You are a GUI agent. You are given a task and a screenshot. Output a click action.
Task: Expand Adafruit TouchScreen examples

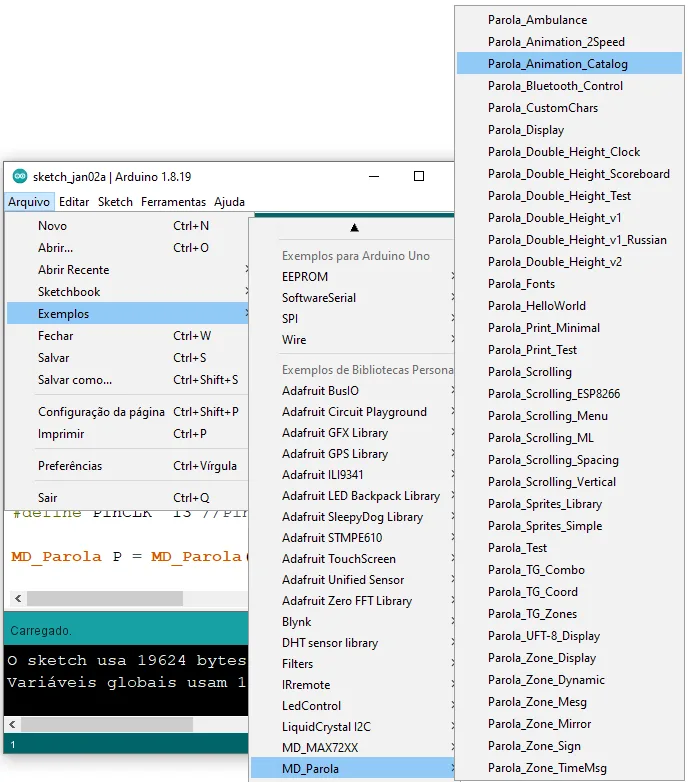tap(352, 559)
